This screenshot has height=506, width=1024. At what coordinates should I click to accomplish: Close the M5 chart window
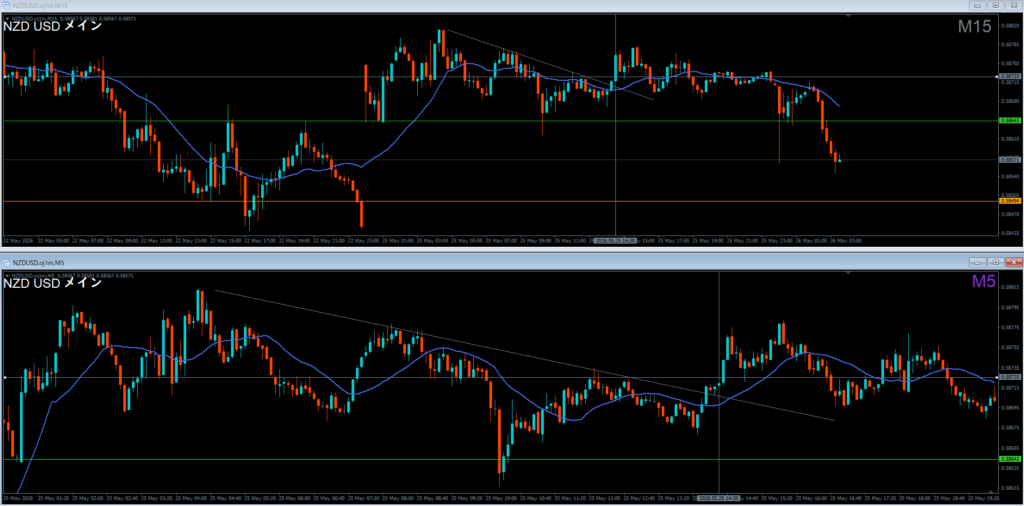click(x=1014, y=262)
